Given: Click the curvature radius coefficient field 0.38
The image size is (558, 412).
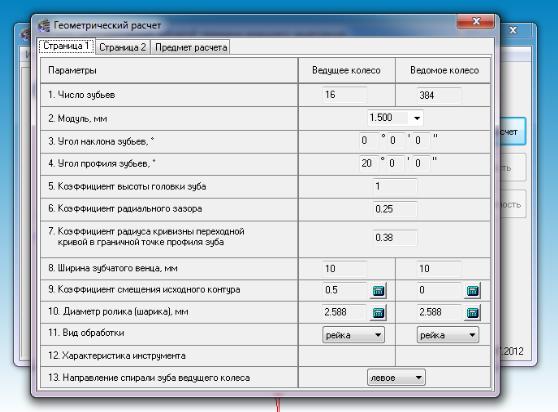Looking at the screenshot, I should coord(395,238).
